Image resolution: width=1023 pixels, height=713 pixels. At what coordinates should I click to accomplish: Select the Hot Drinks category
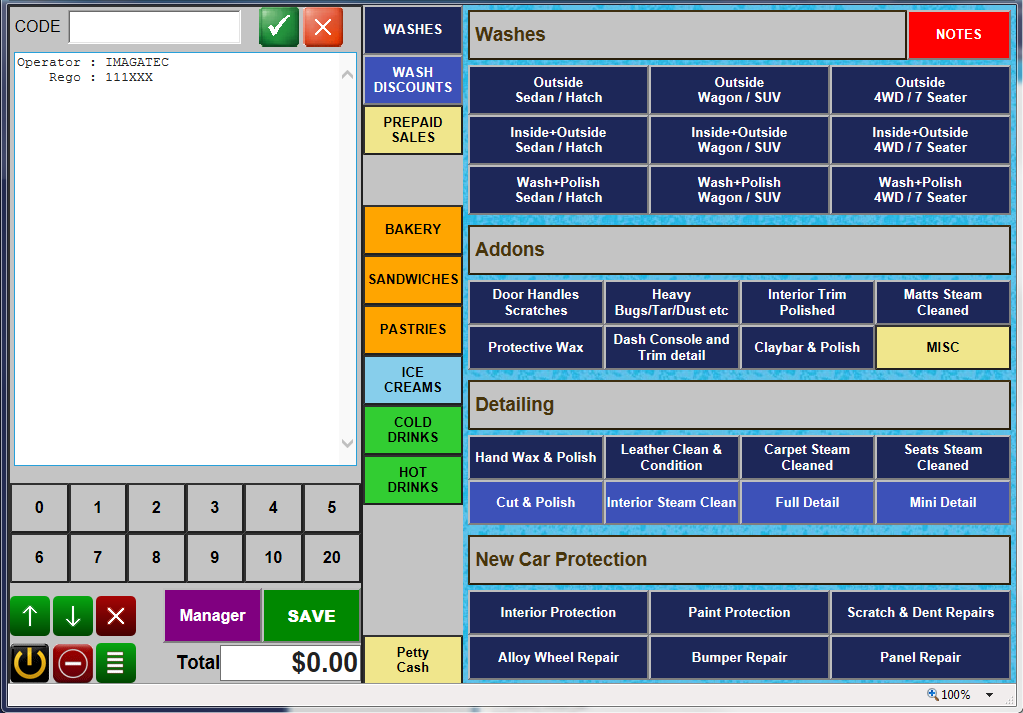tap(412, 480)
